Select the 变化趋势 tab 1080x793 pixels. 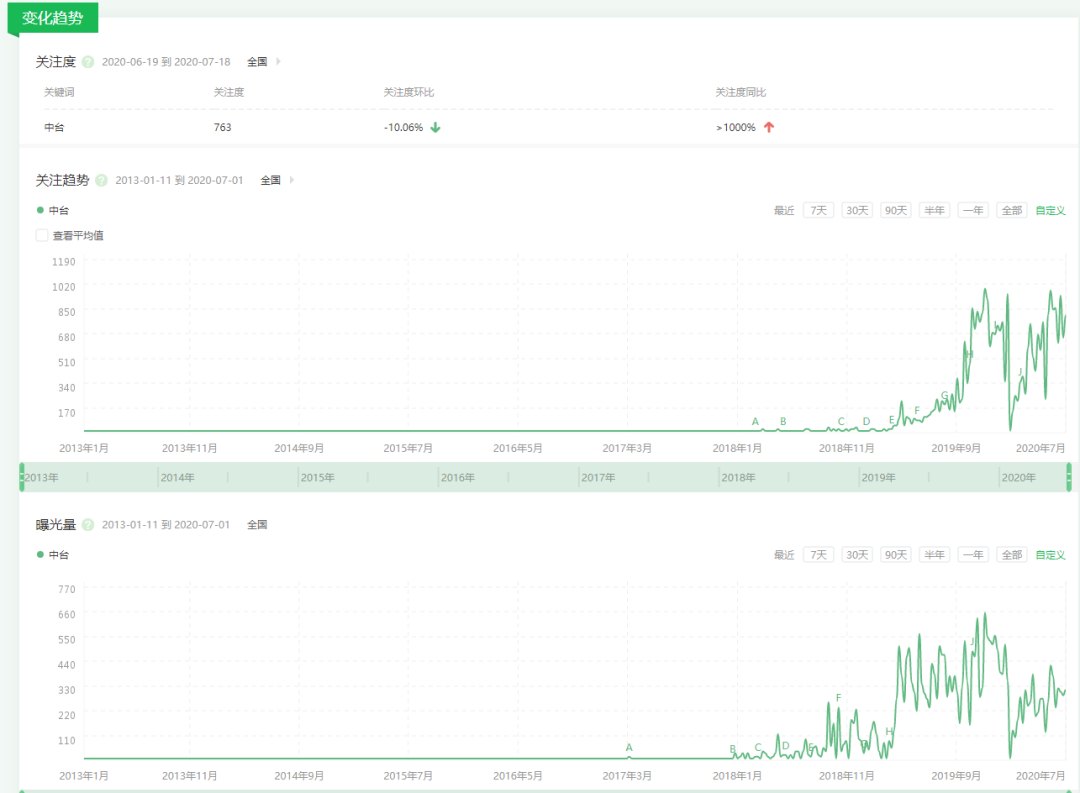click(x=52, y=18)
